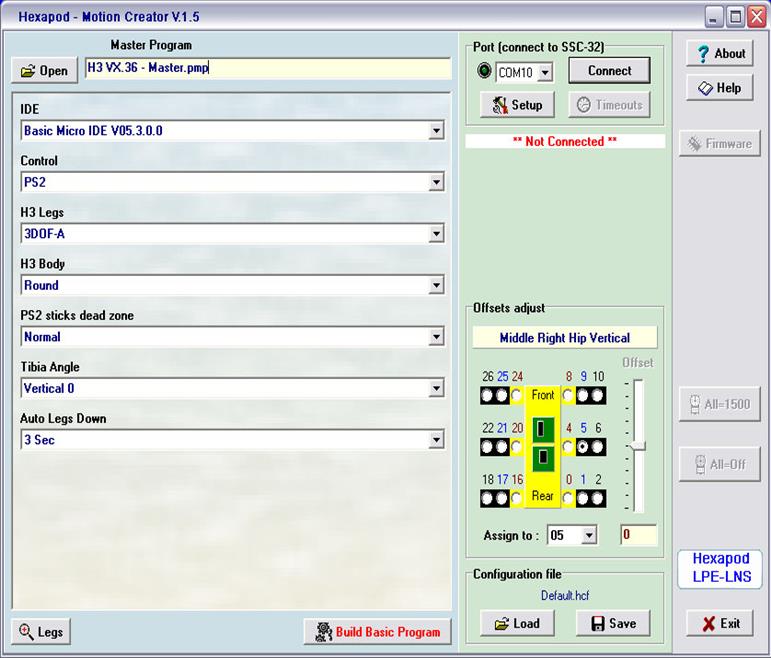Open the Assign to channel dropdown

[589, 535]
